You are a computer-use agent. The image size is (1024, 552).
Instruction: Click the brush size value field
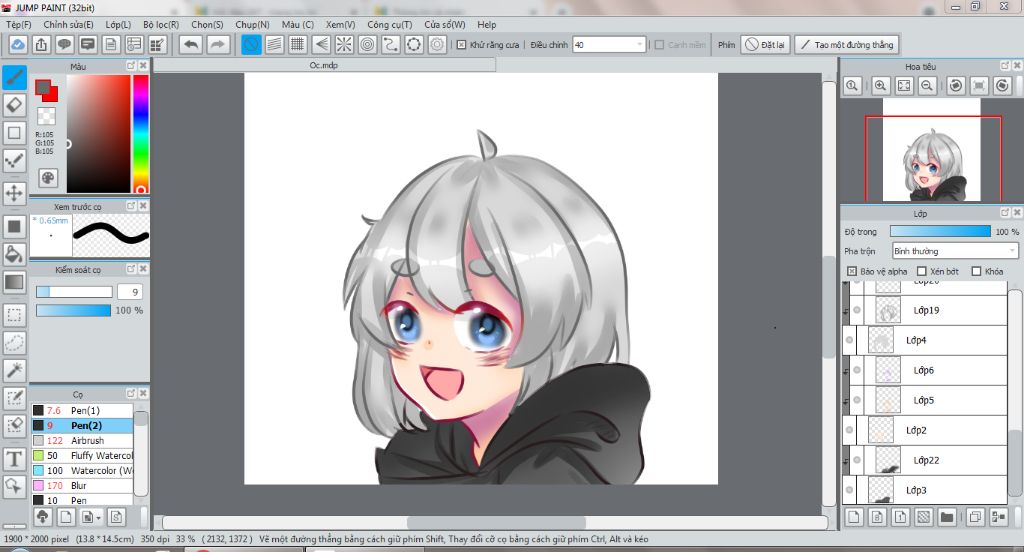[129, 292]
